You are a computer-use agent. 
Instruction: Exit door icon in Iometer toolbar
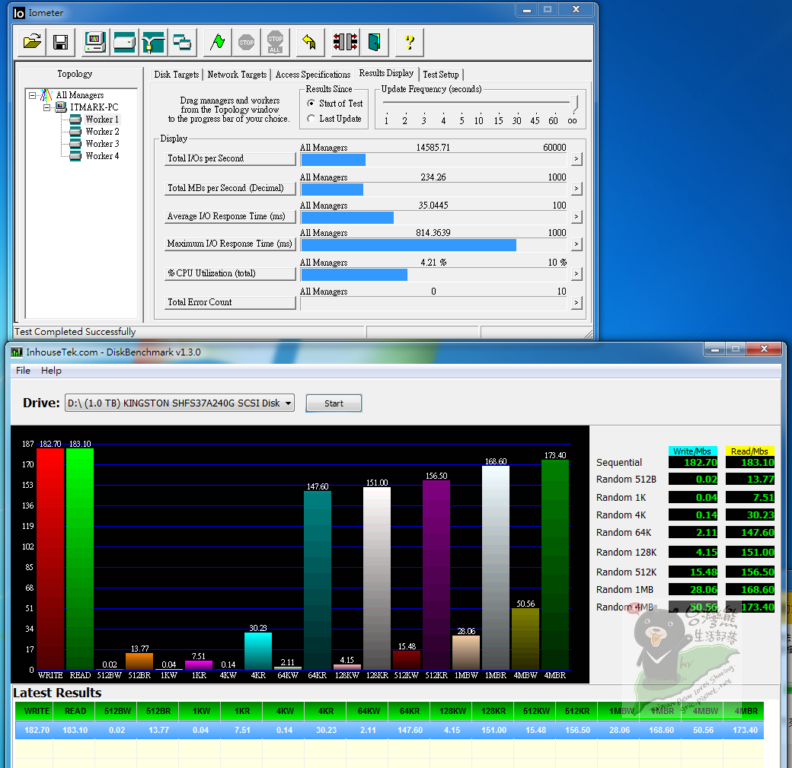(374, 42)
